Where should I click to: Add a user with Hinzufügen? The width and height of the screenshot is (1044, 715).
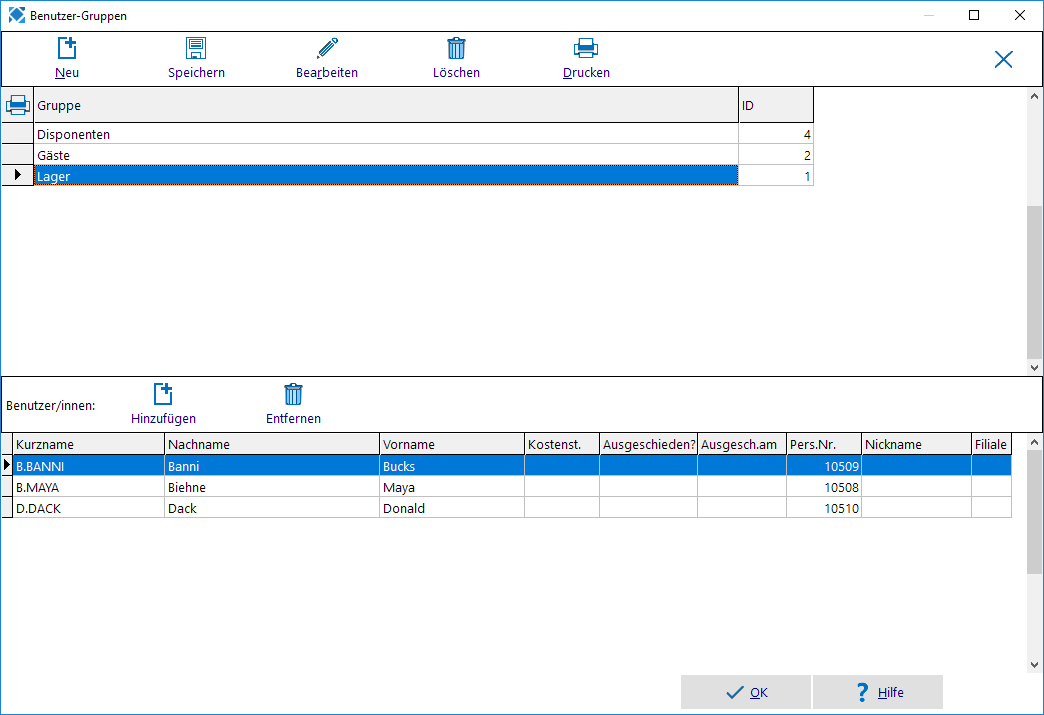tap(163, 404)
